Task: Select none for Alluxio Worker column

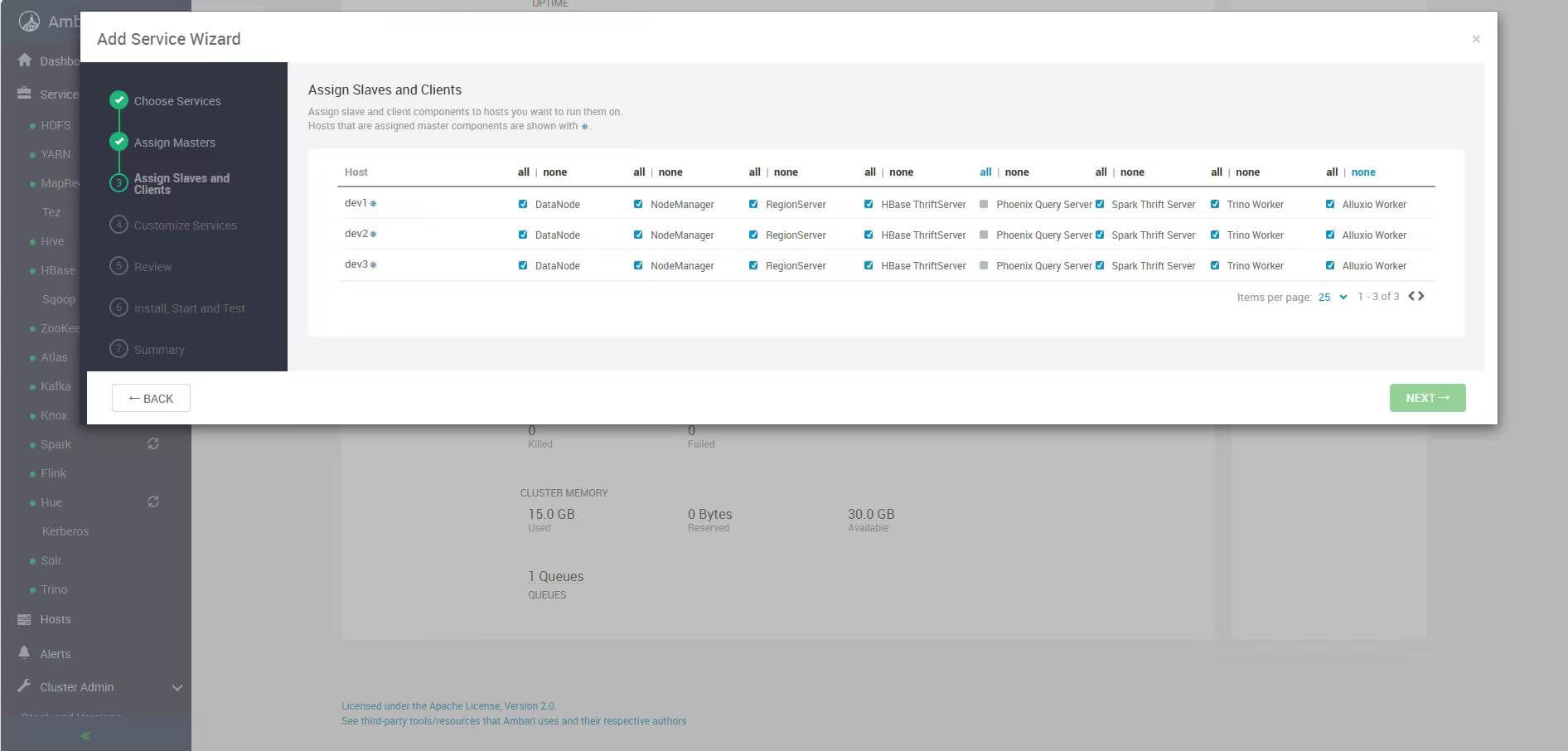Action: 1363,172
